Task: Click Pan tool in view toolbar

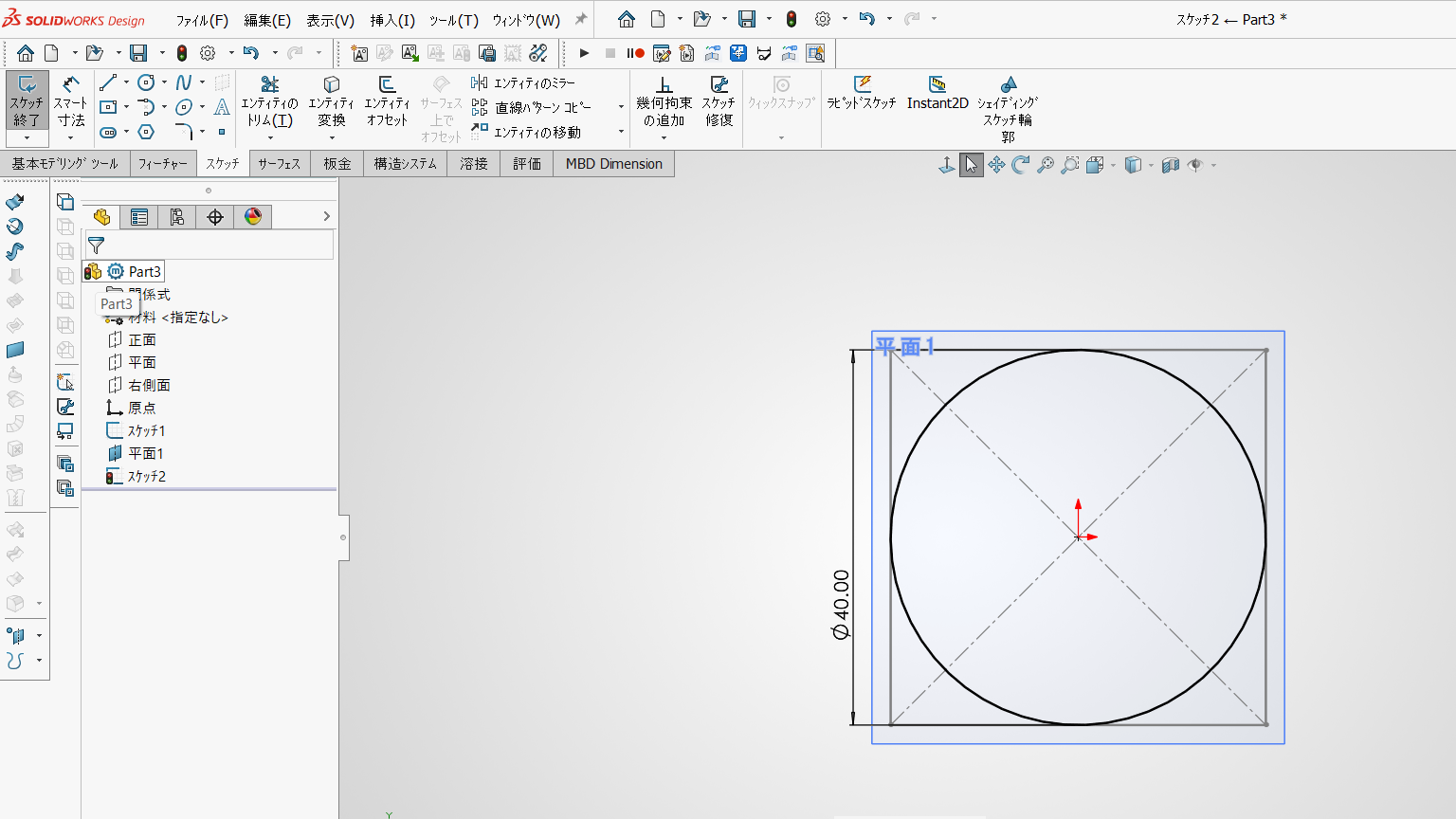Action: (x=996, y=165)
